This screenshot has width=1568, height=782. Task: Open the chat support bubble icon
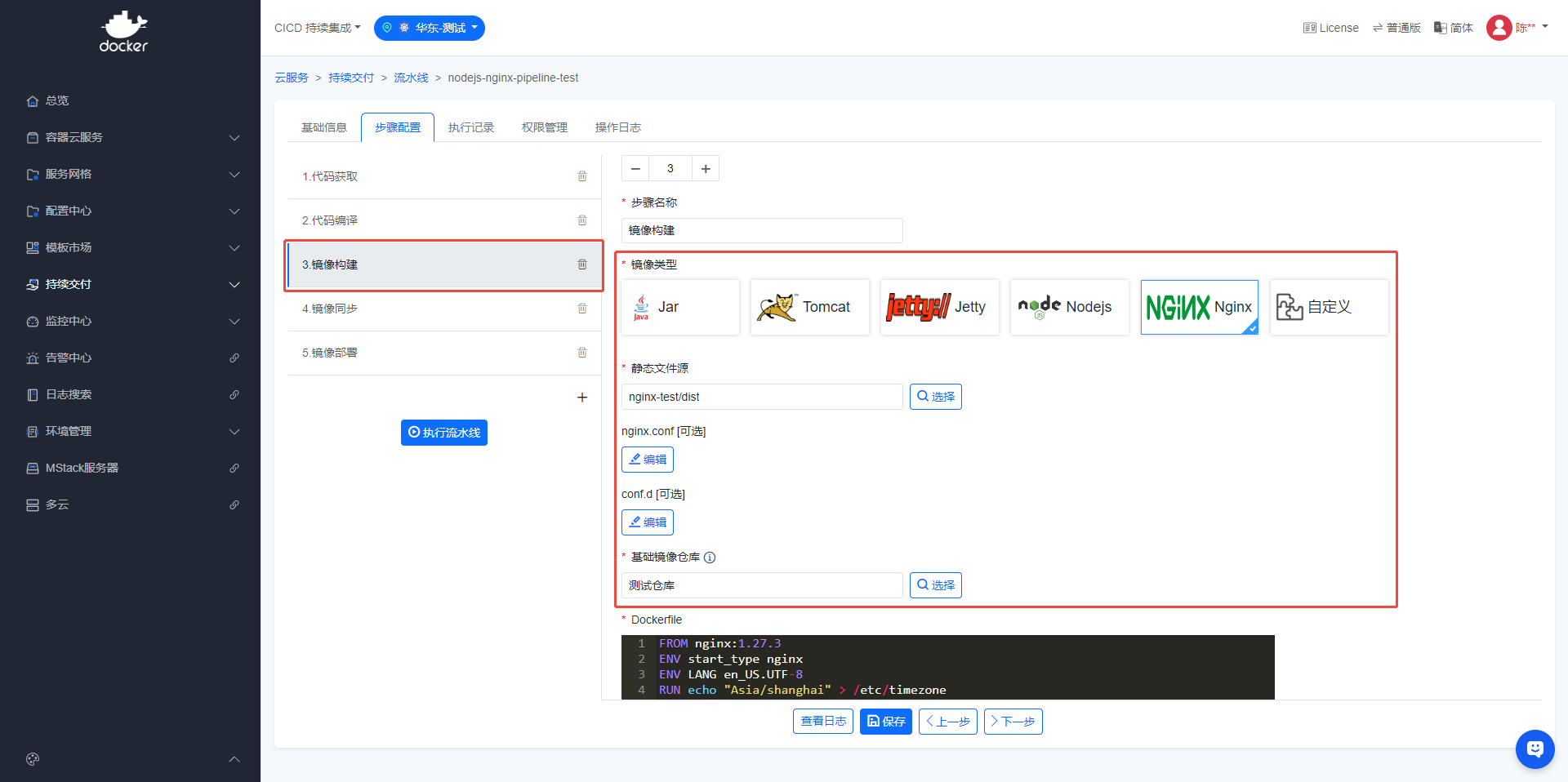coord(1535,749)
